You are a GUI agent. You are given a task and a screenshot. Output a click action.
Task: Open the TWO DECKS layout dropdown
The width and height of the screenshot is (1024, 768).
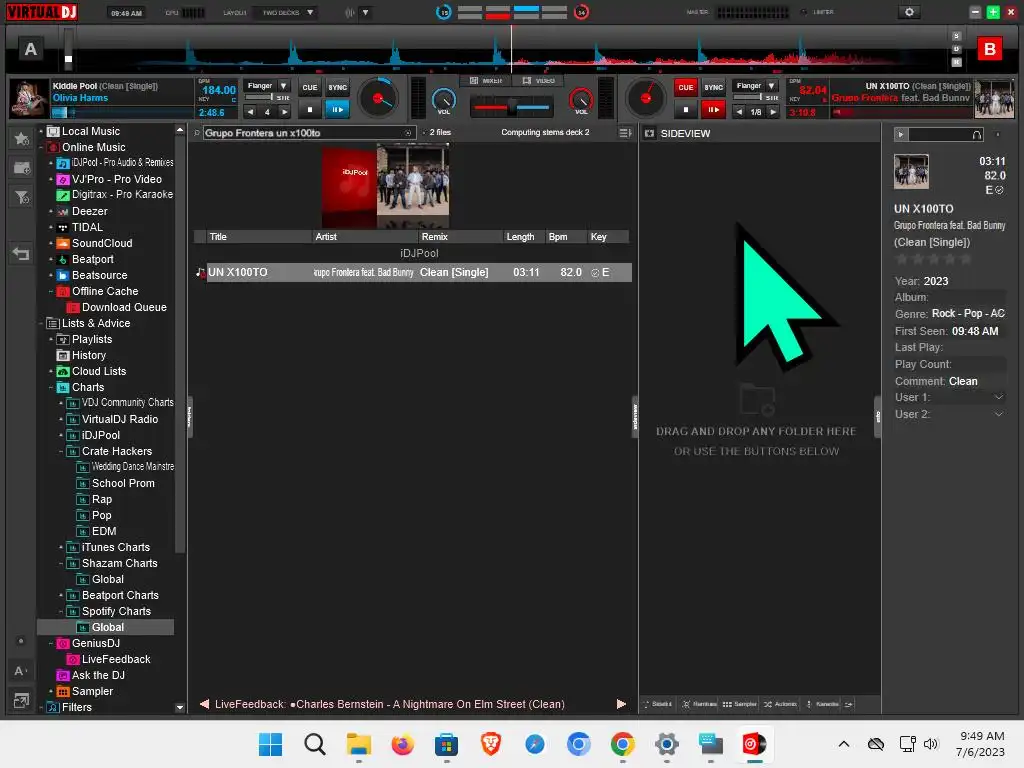(287, 12)
